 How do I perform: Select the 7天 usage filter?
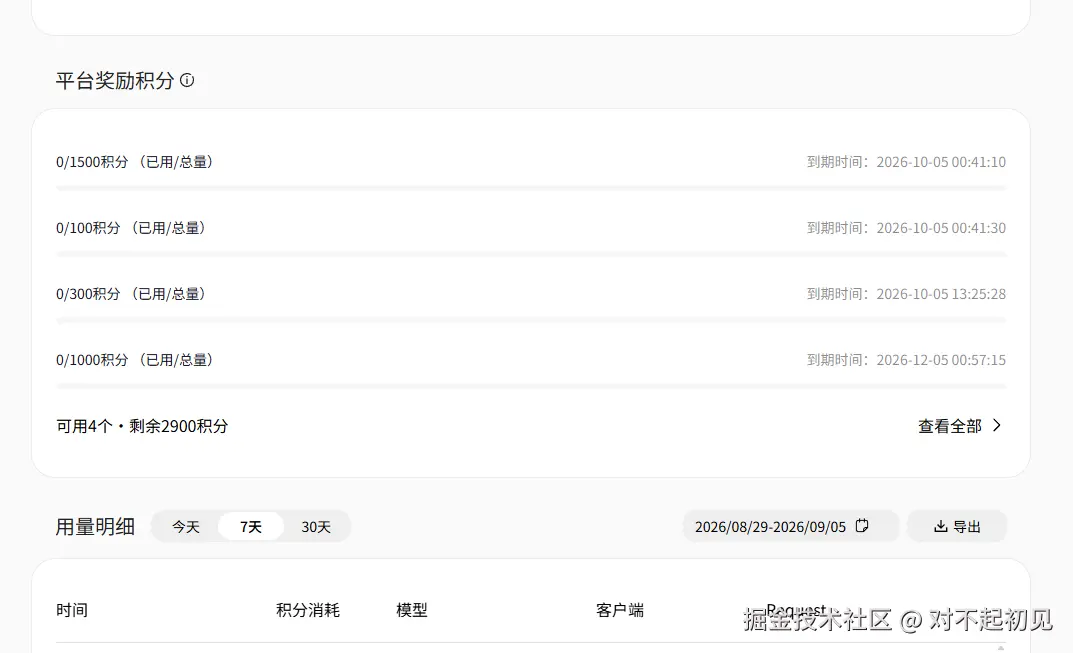[x=250, y=526]
